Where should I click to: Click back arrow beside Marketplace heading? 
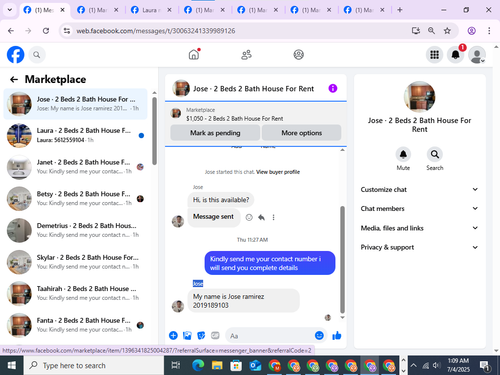point(14,79)
